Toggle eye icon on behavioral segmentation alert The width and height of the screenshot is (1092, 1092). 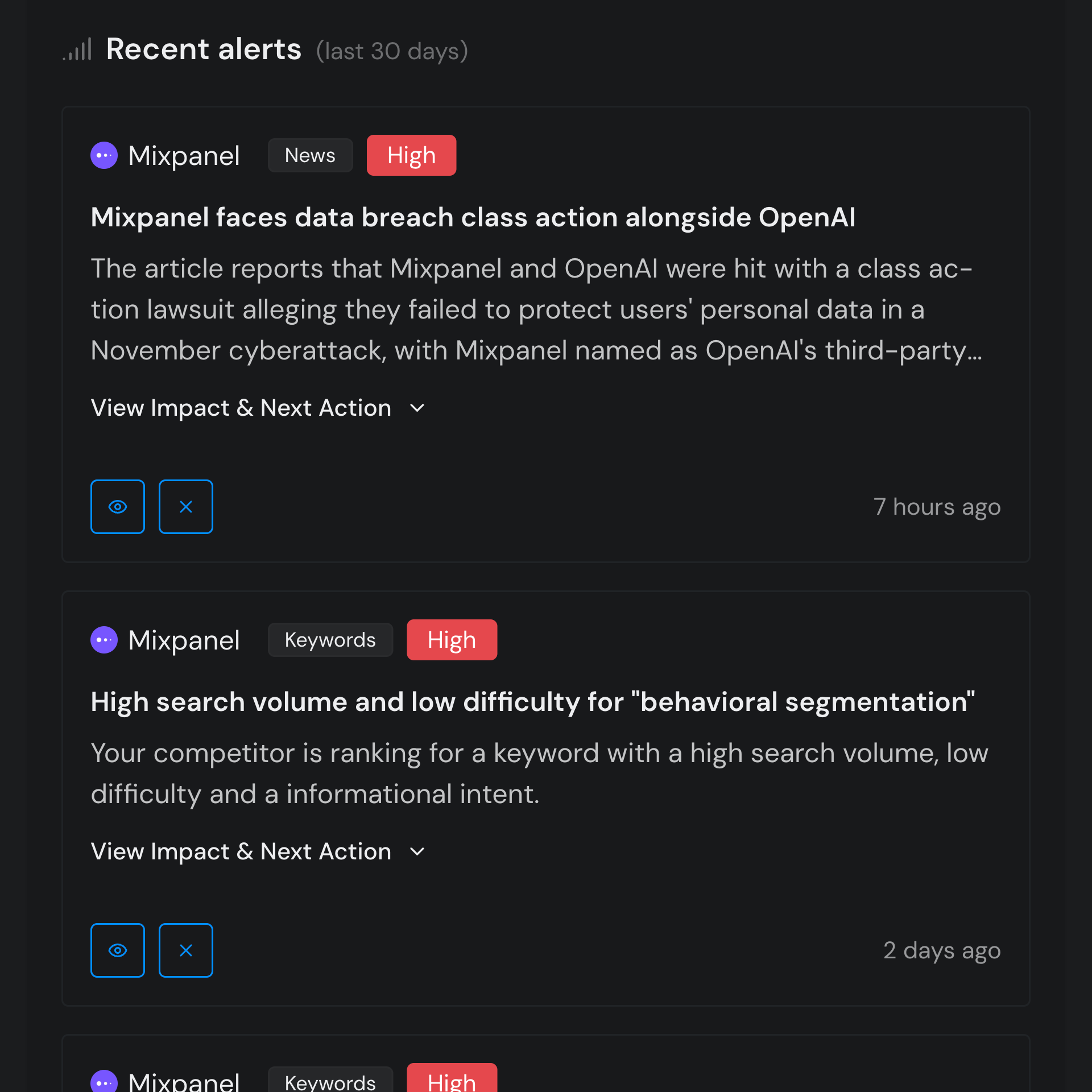pos(118,950)
